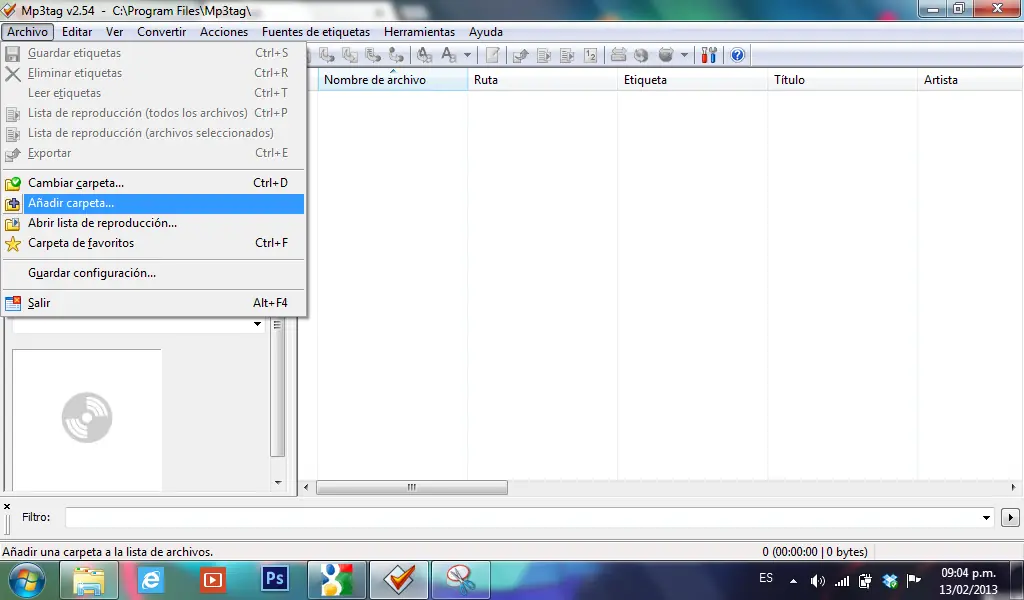Select Abrir lista de reproducción... entry

coord(153,223)
